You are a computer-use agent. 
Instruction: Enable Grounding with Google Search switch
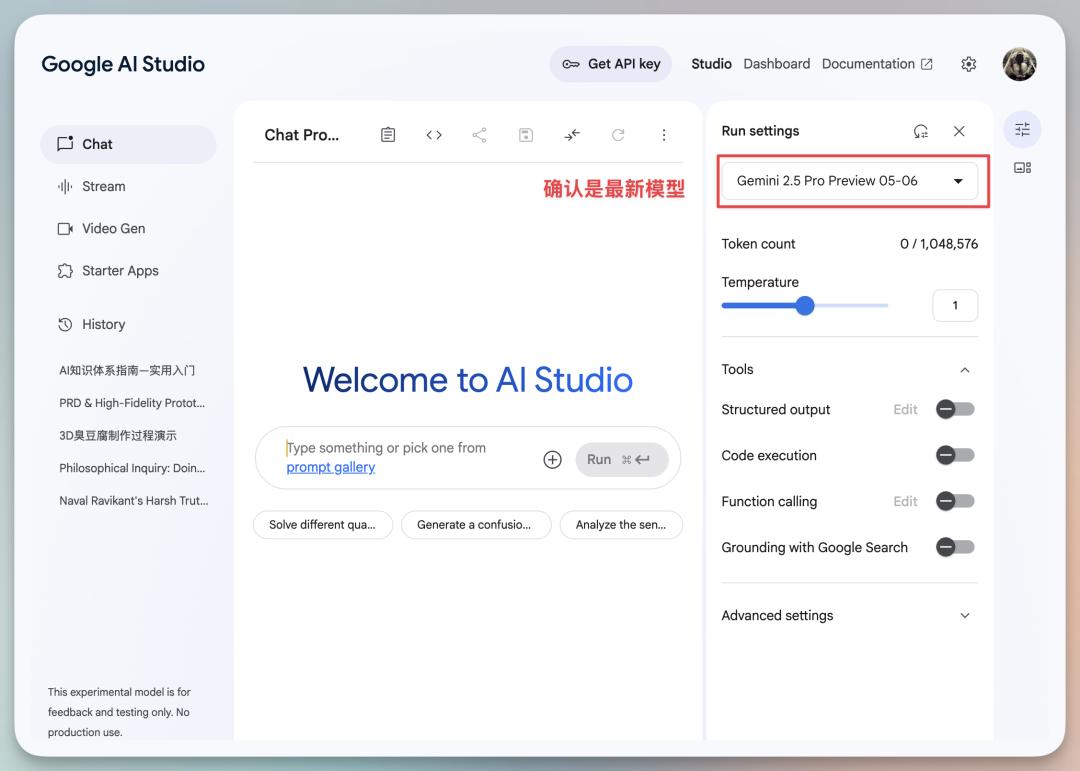(x=955, y=547)
